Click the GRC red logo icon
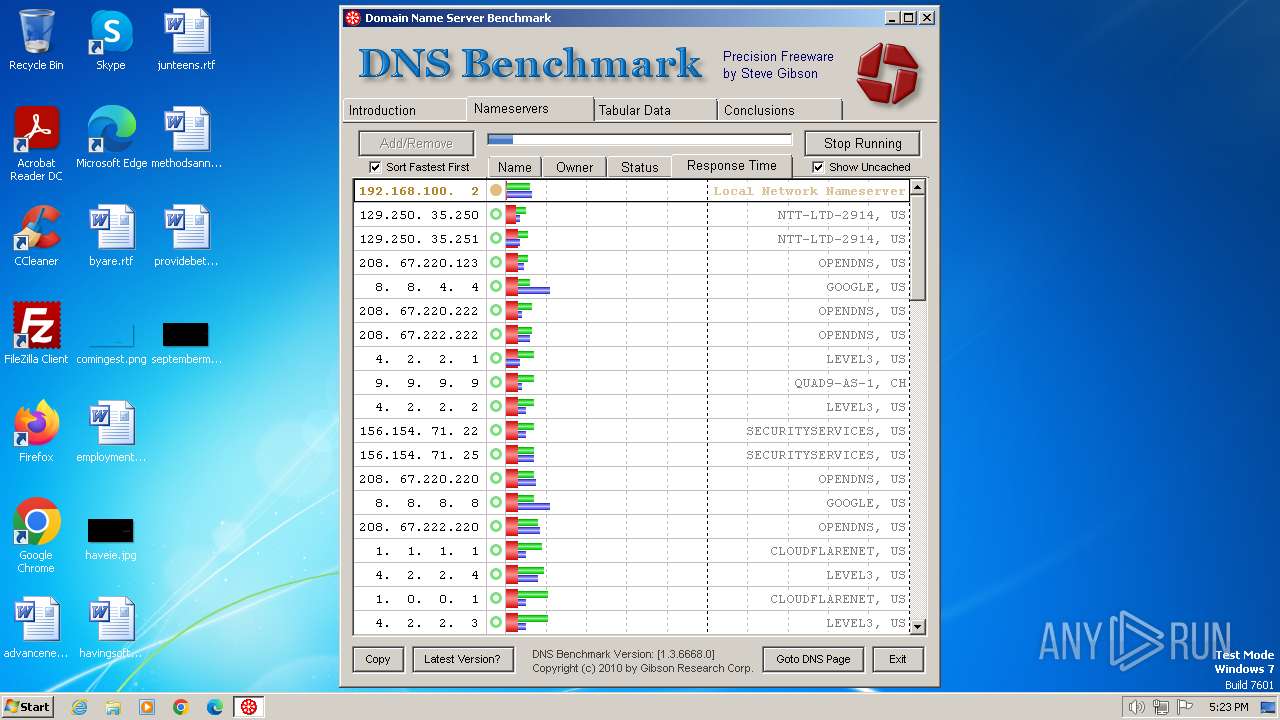The height and width of the screenshot is (720, 1280). coord(887,73)
